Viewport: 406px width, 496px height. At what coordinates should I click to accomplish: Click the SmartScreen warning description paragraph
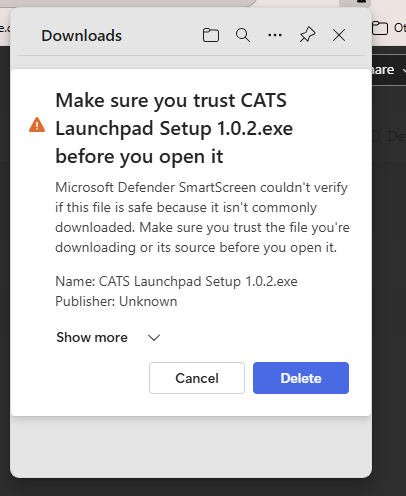pos(202,217)
